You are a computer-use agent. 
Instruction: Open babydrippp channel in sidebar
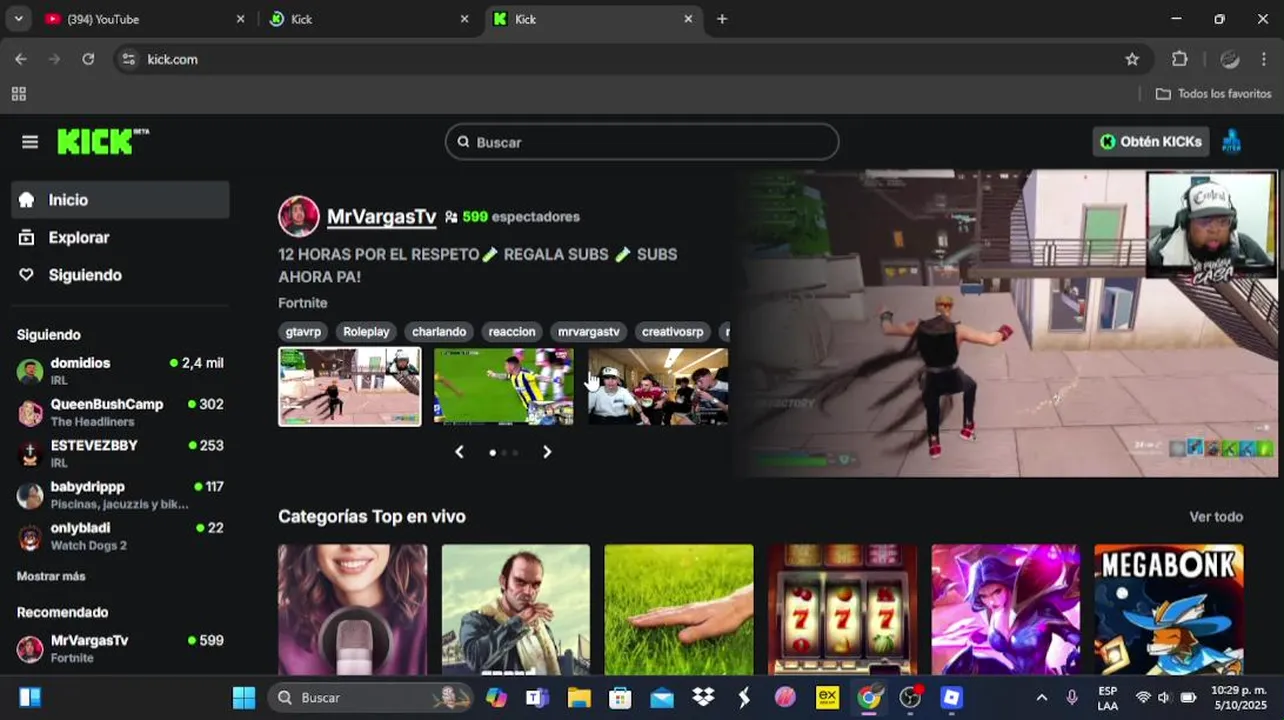point(120,494)
